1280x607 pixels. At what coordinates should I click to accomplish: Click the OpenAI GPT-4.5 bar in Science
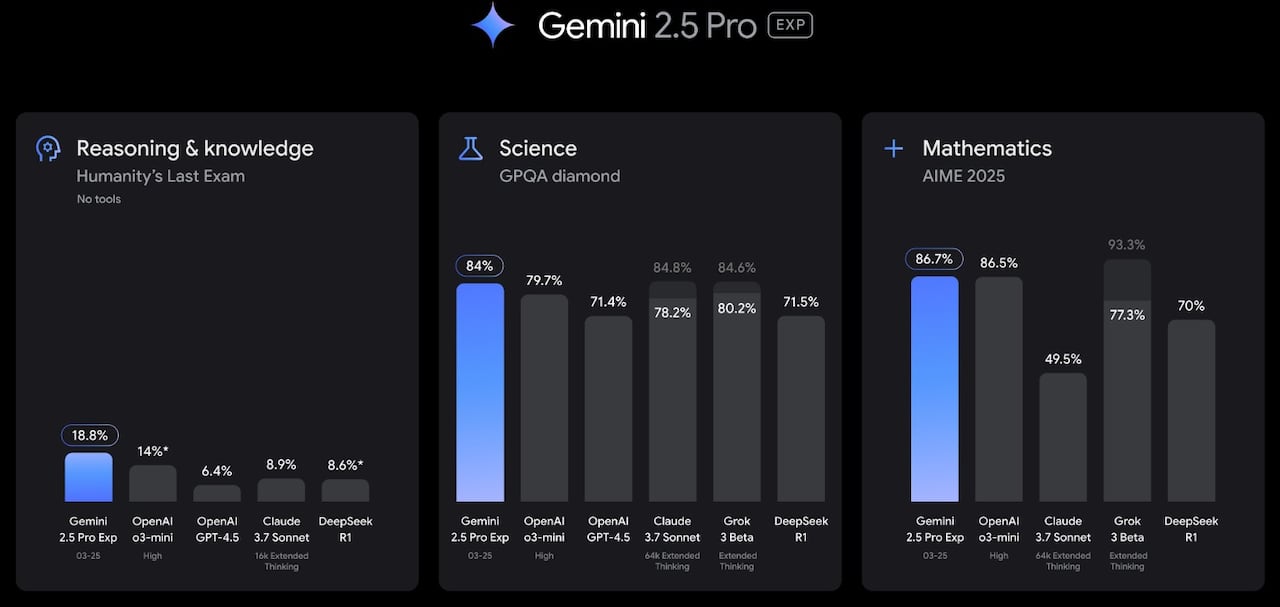point(608,408)
